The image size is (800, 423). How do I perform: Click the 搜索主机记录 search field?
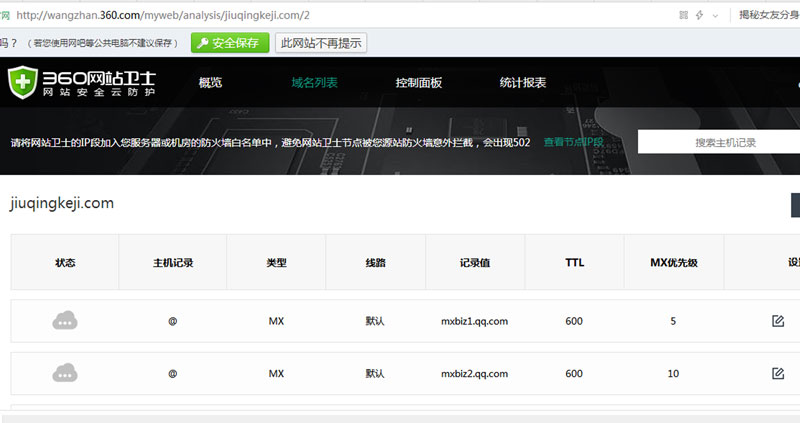pyautogui.click(x=719, y=142)
